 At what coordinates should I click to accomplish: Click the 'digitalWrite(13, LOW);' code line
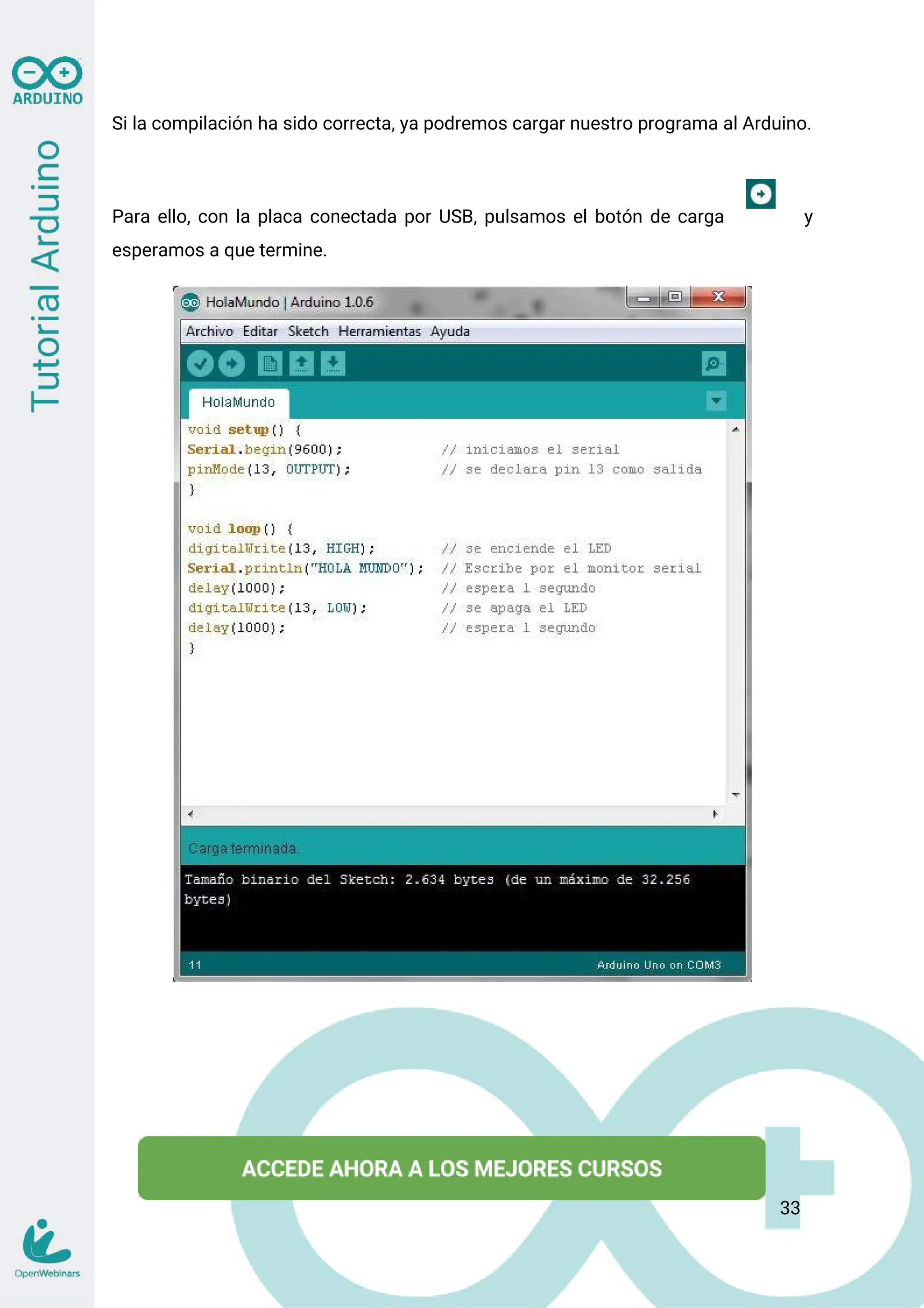[x=277, y=608]
